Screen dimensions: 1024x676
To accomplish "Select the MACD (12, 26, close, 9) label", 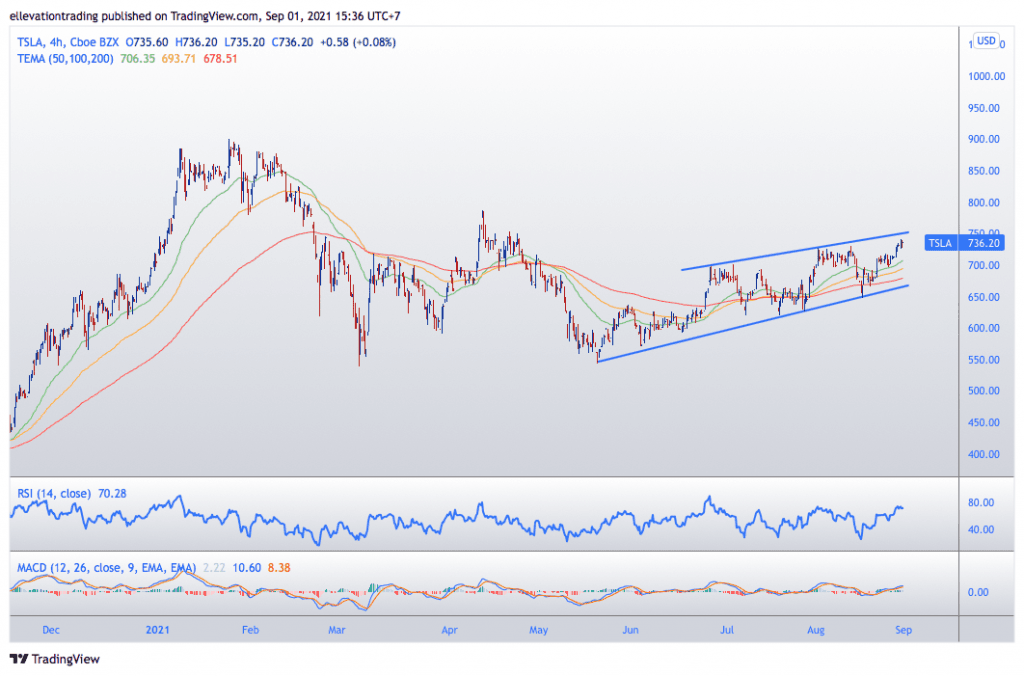I will pos(106,568).
